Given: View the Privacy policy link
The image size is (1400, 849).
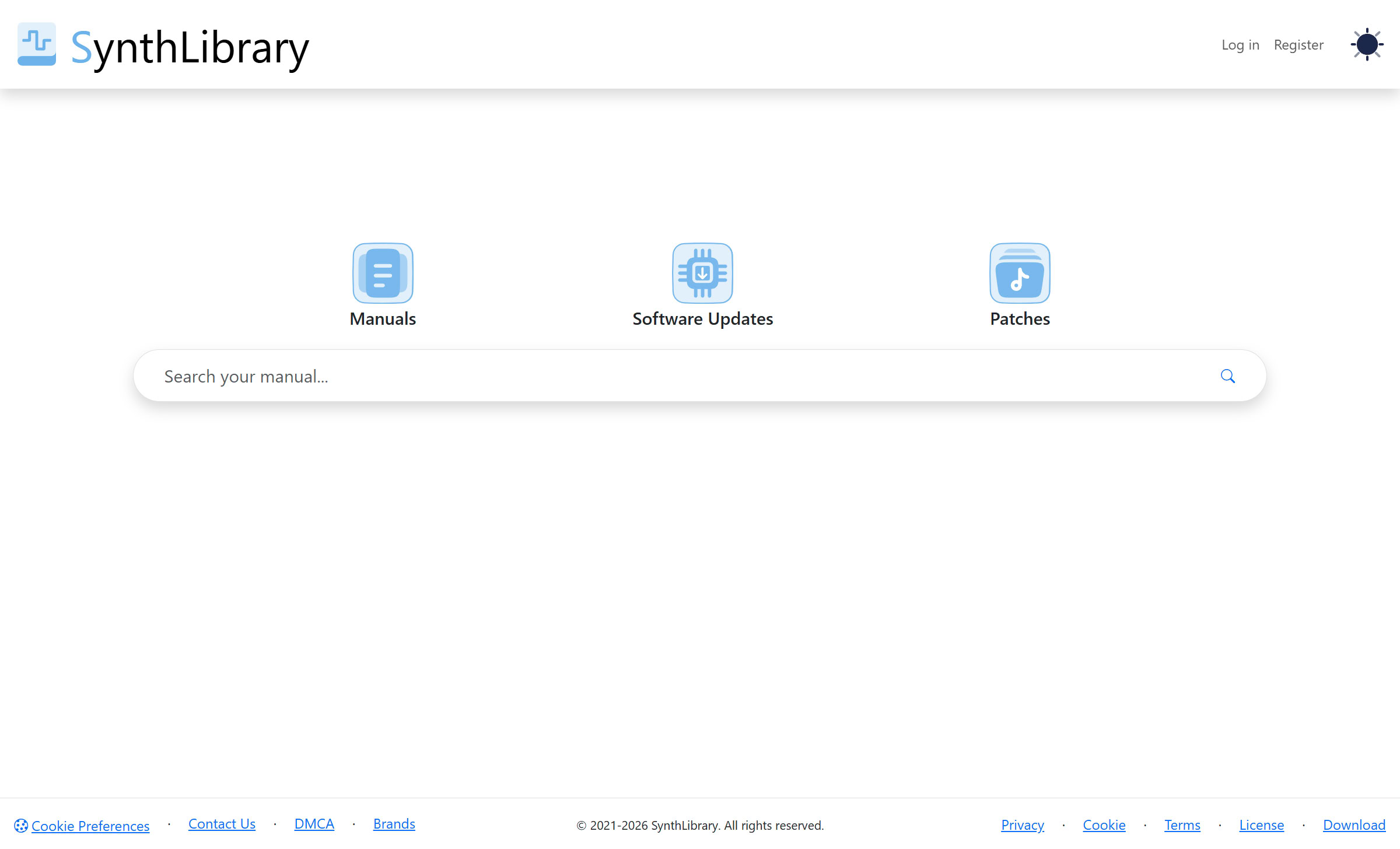Looking at the screenshot, I should pyautogui.click(x=1022, y=825).
